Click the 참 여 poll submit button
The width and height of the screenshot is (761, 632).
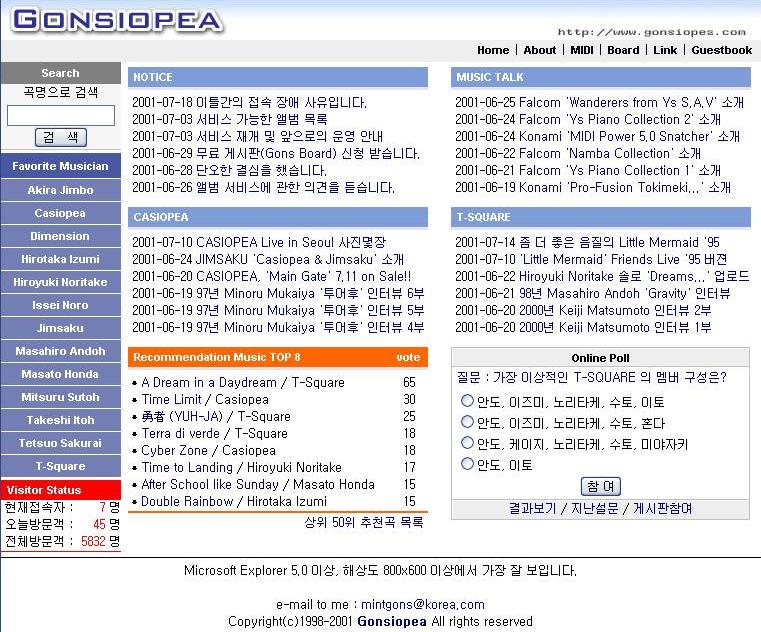pyautogui.click(x=600, y=486)
